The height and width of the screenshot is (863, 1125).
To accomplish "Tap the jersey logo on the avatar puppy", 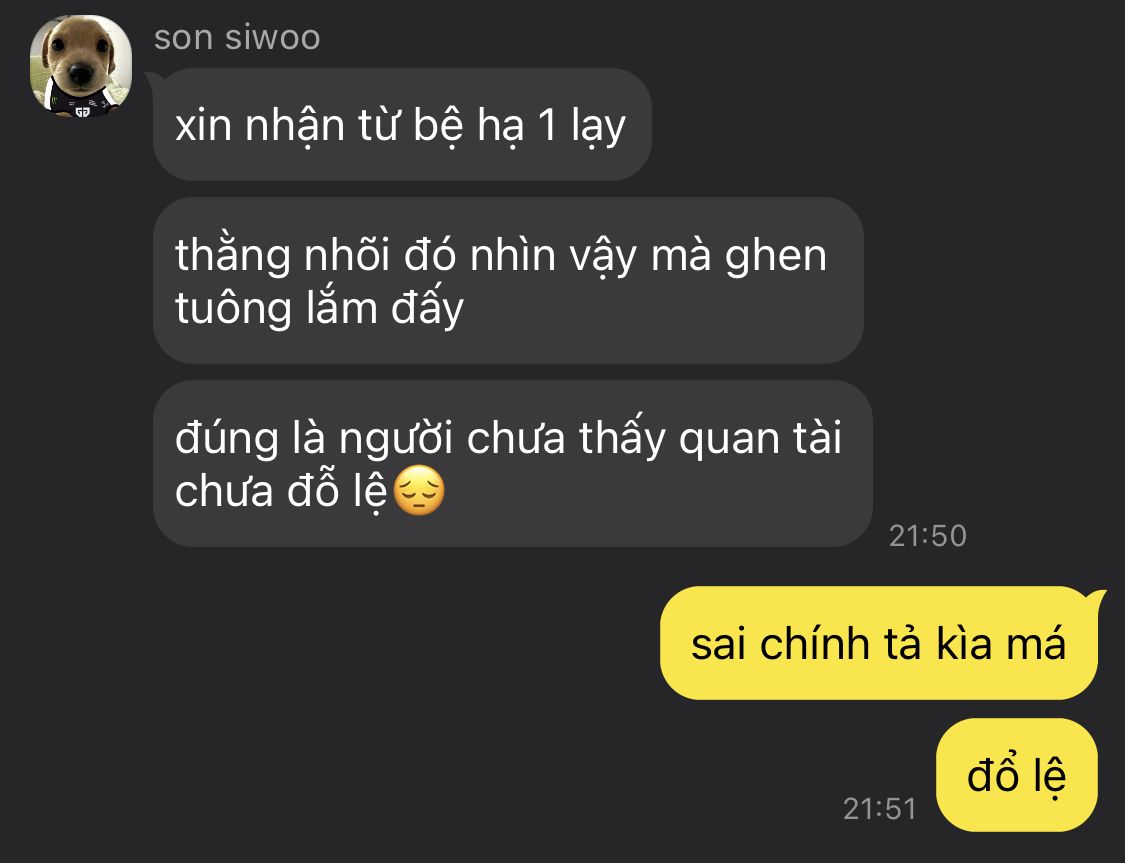I will [83, 110].
